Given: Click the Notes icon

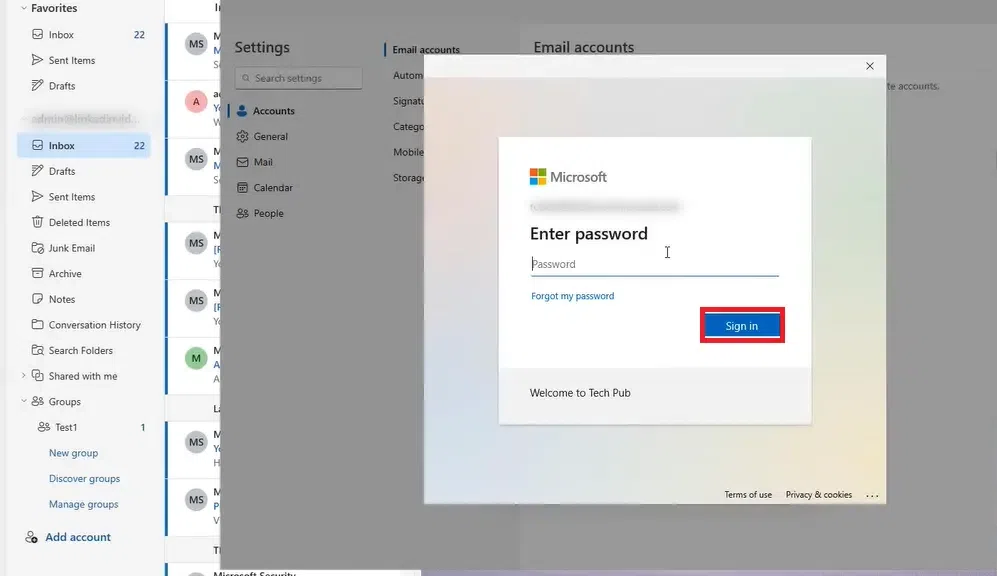Looking at the screenshot, I should pos(38,299).
